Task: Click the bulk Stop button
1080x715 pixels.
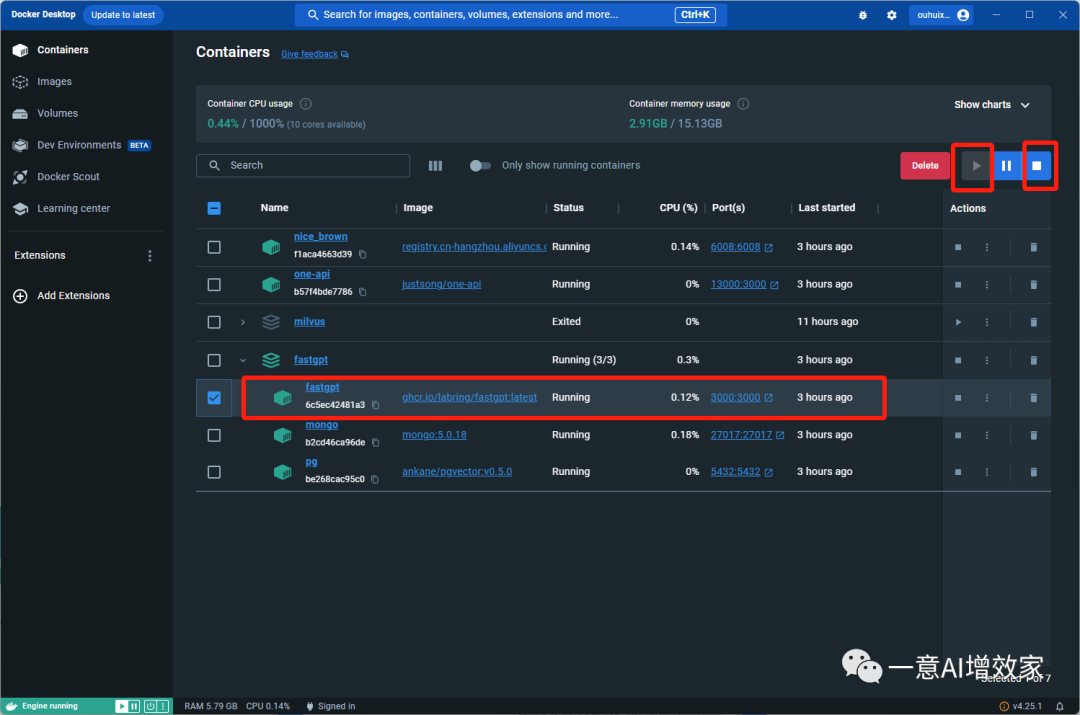Action: point(1036,165)
